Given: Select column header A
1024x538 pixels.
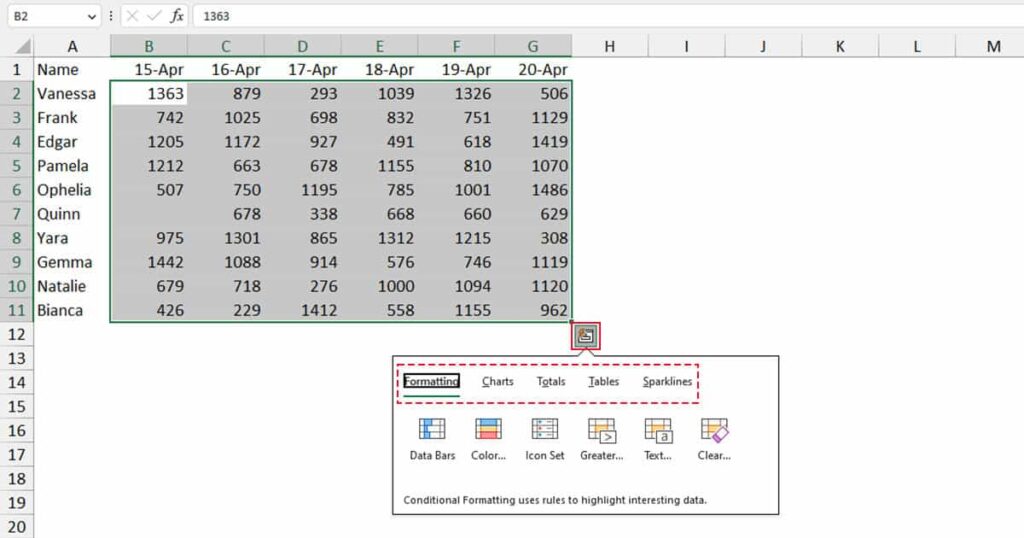Looking at the screenshot, I should pyautogui.click(x=72, y=46).
